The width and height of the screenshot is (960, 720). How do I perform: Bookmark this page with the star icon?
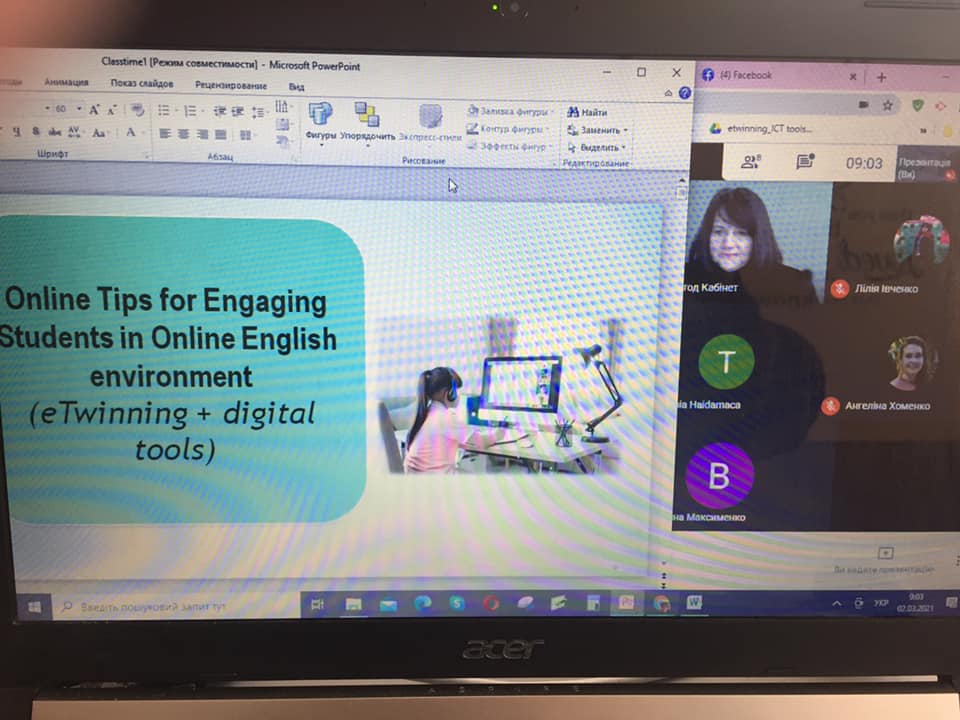tap(887, 105)
